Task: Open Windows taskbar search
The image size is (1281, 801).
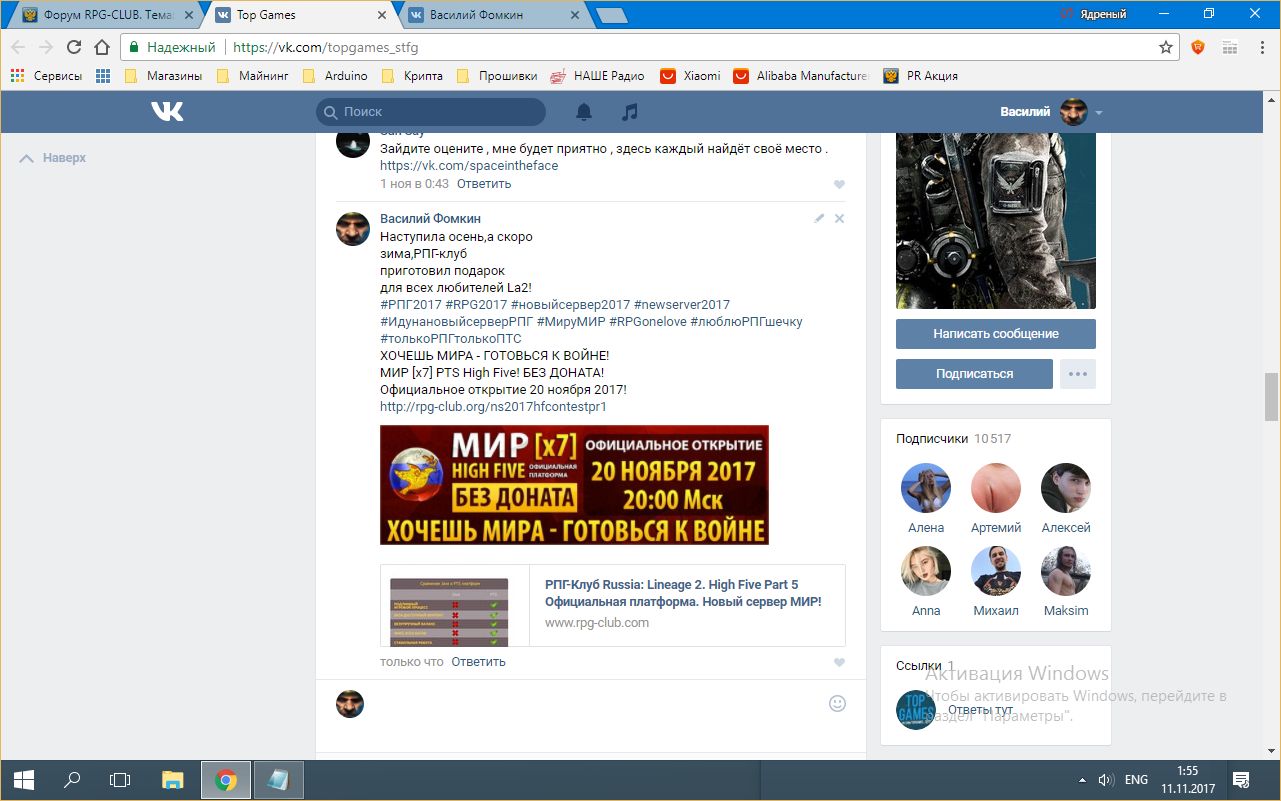Action: pyautogui.click(x=72, y=780)
